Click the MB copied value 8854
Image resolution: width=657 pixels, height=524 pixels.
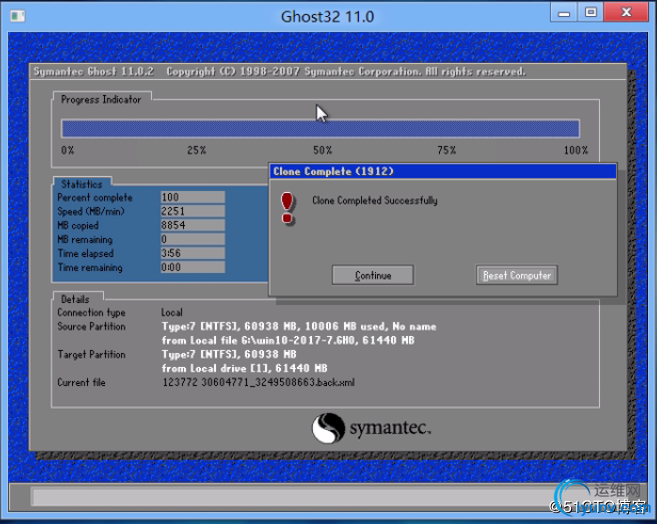(193, 225)
